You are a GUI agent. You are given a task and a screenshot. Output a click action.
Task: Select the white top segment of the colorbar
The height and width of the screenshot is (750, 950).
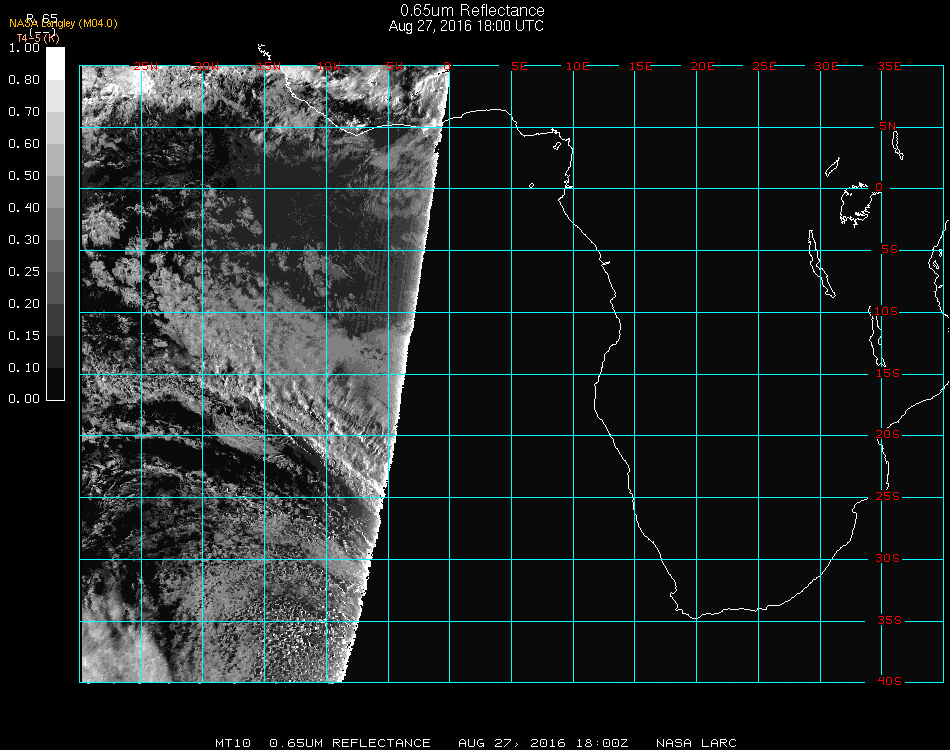[56, 61]
